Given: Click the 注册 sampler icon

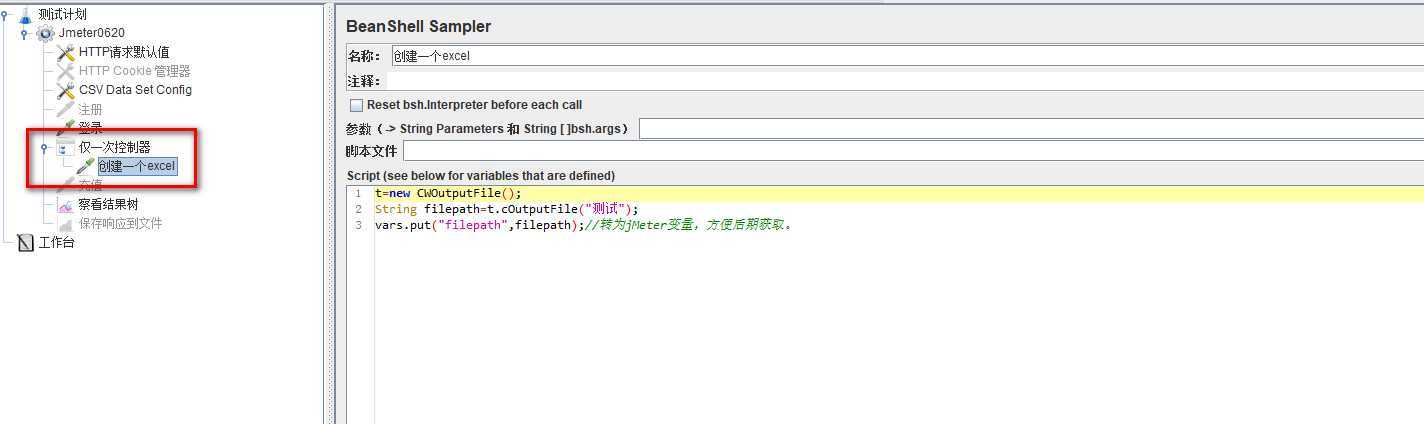Looking at the screenshot, I should (x=65, y=109).
